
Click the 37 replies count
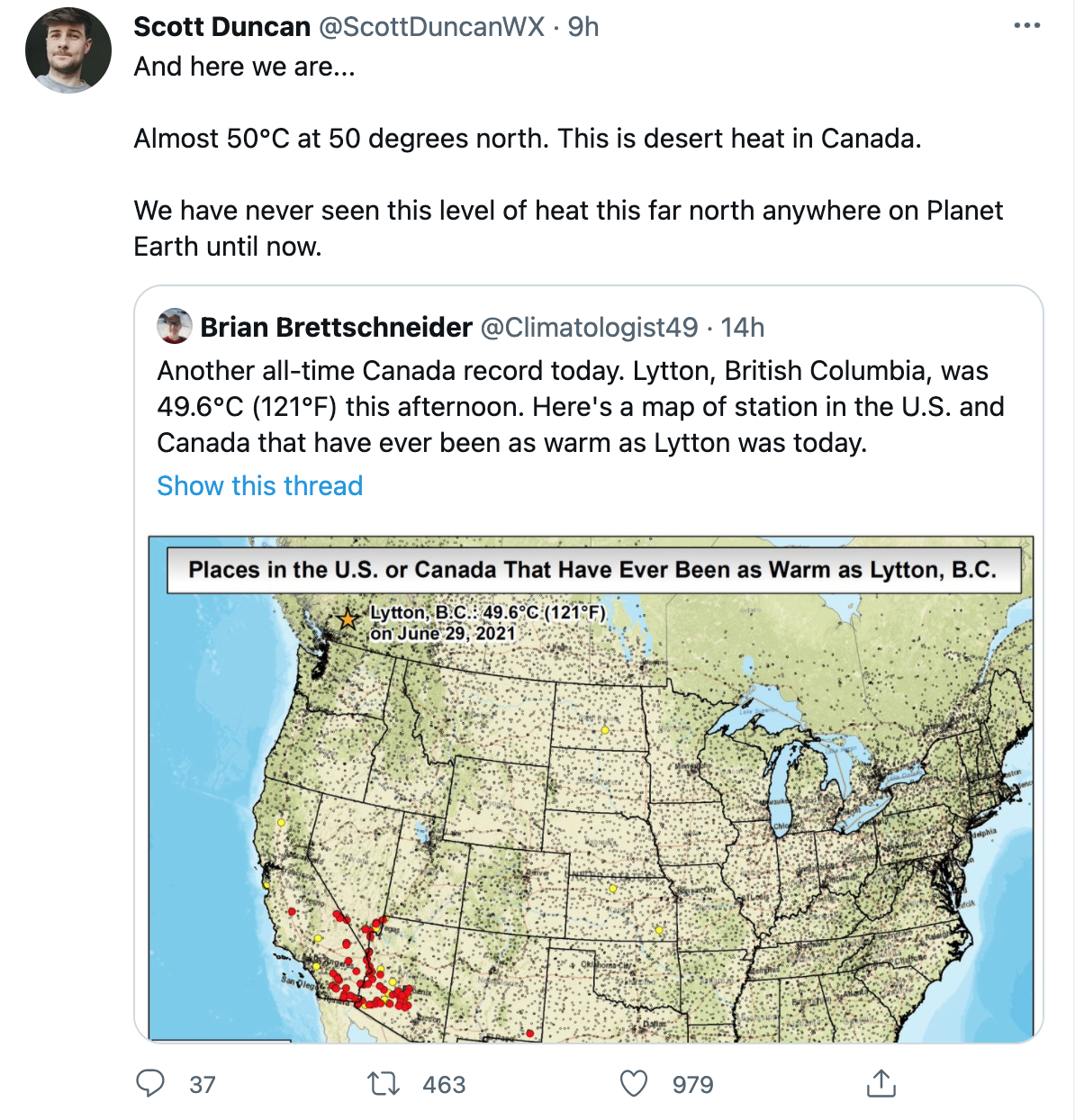pos(203,1085)
